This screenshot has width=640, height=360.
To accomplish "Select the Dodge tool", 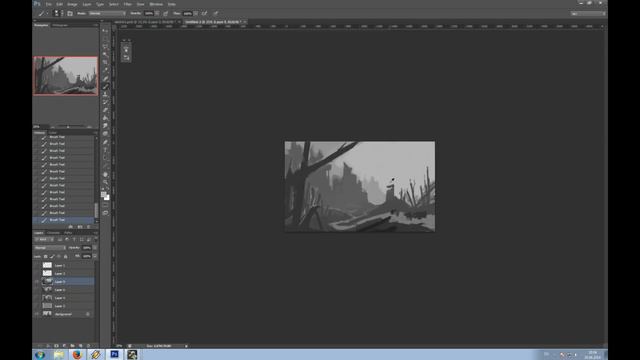I will point(105,134).
